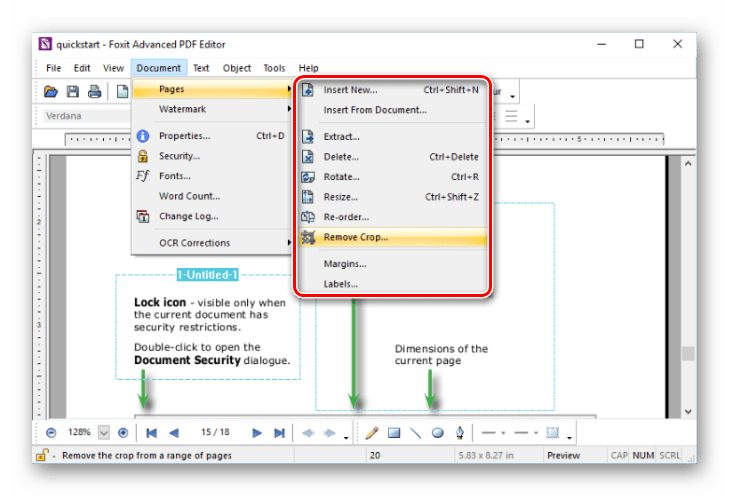Choose Rotate pages menu entry
Viewport: 729px width, 496px height.
pyautogui.click(x=392, y=177)
